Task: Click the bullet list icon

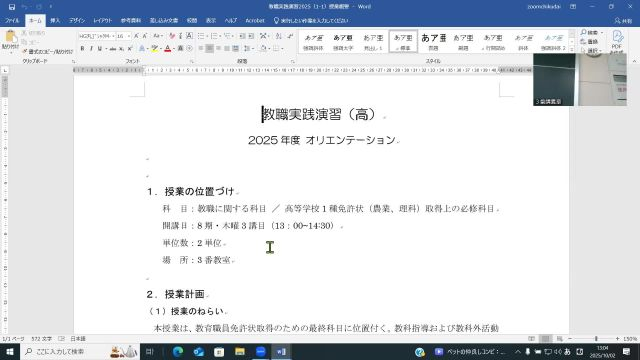Action: [201, 36]
